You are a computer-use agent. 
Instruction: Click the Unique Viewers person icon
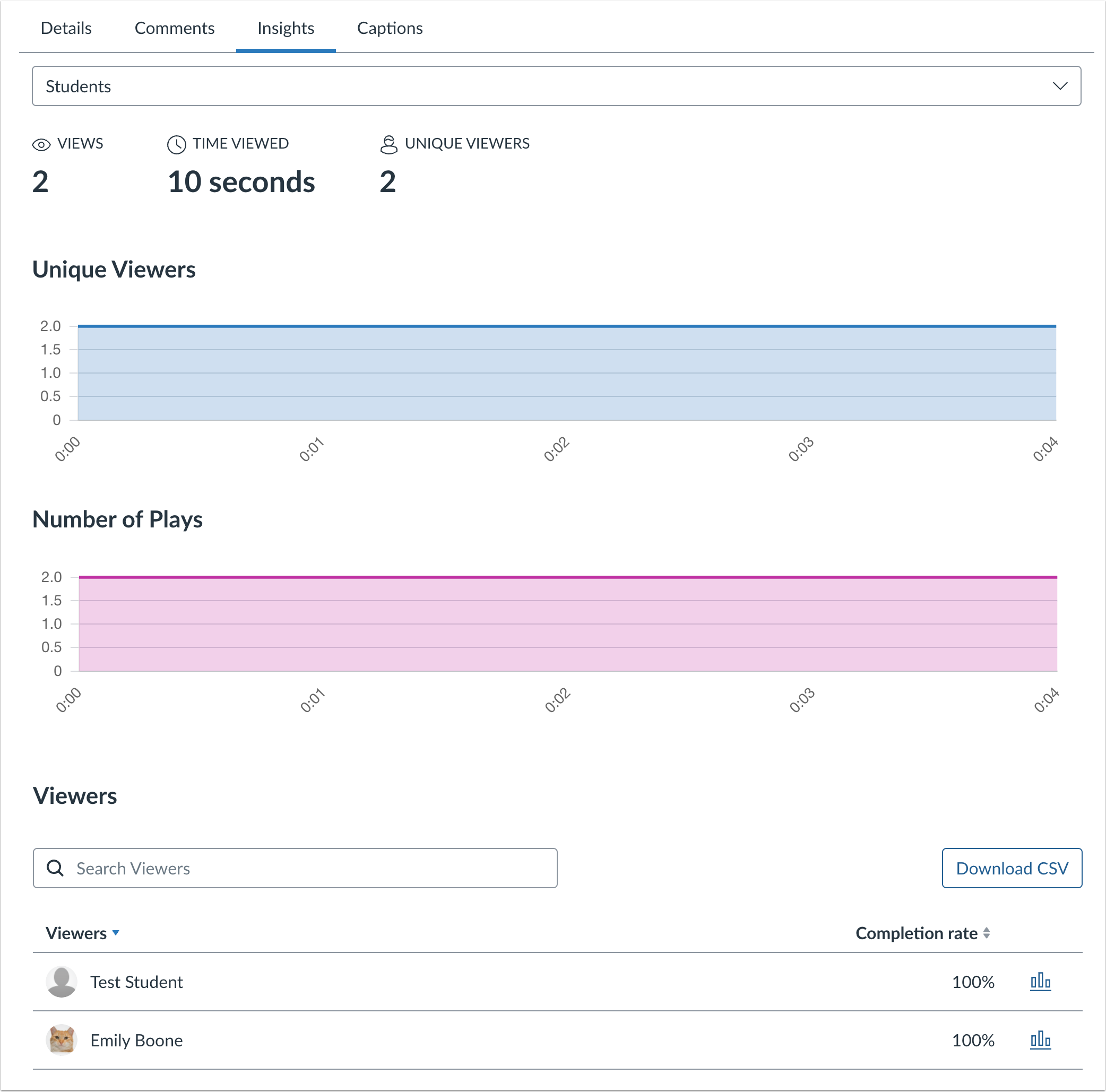click(x=388, y=144)
